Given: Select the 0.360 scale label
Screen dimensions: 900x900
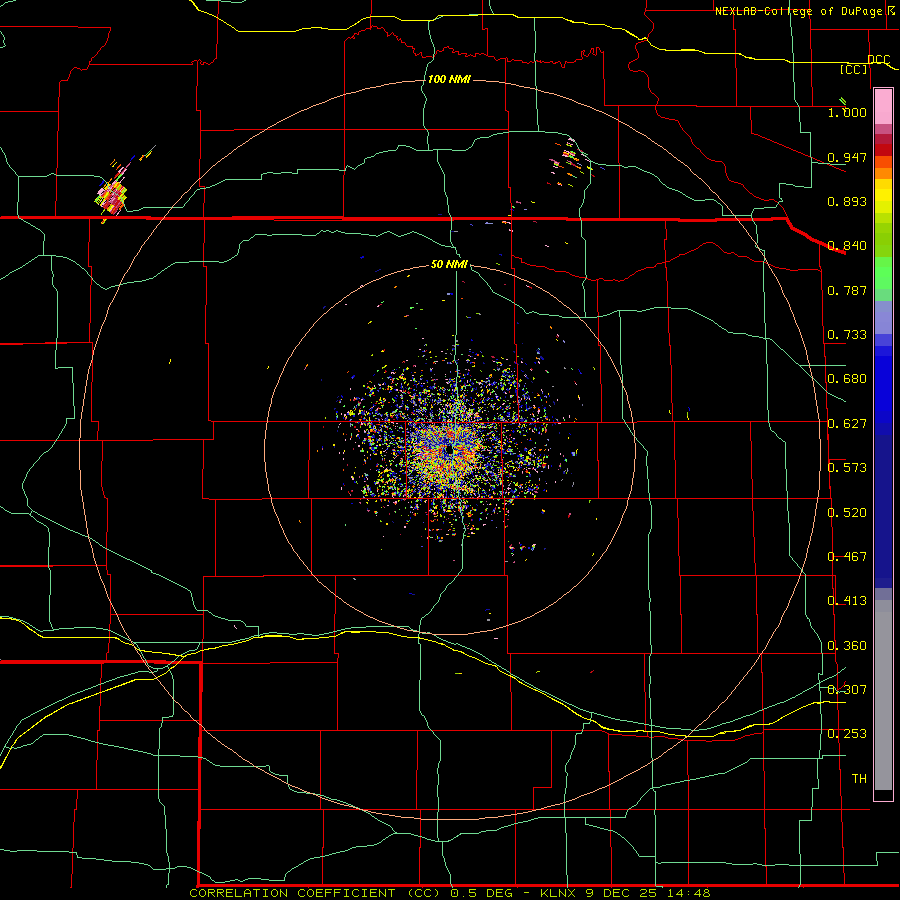Looking at the screenshot, I should point(847,646).
